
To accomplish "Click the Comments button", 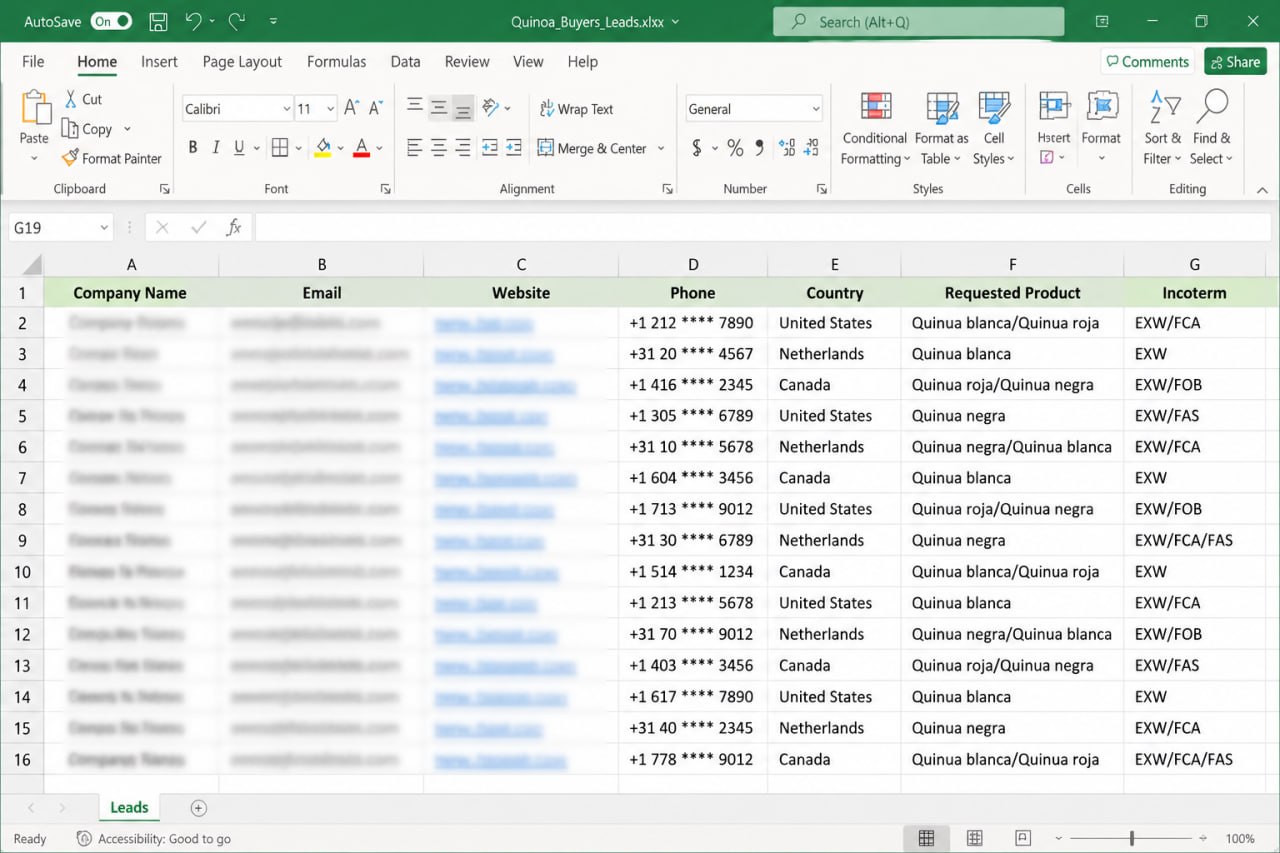I will (x=1147, y=62).
